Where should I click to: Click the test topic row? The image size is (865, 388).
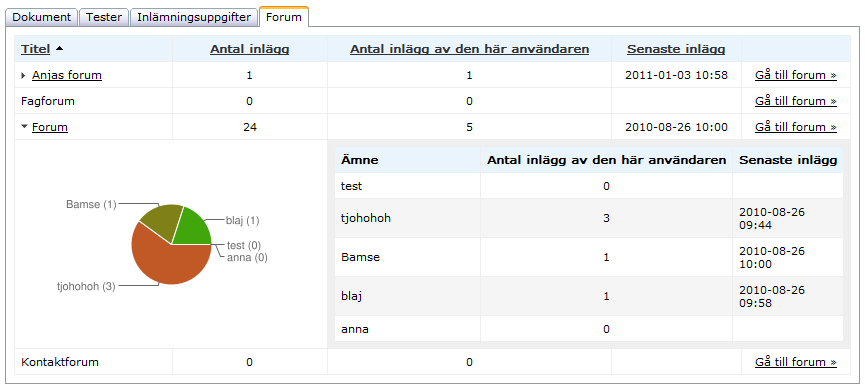click(x=589, y=186)
